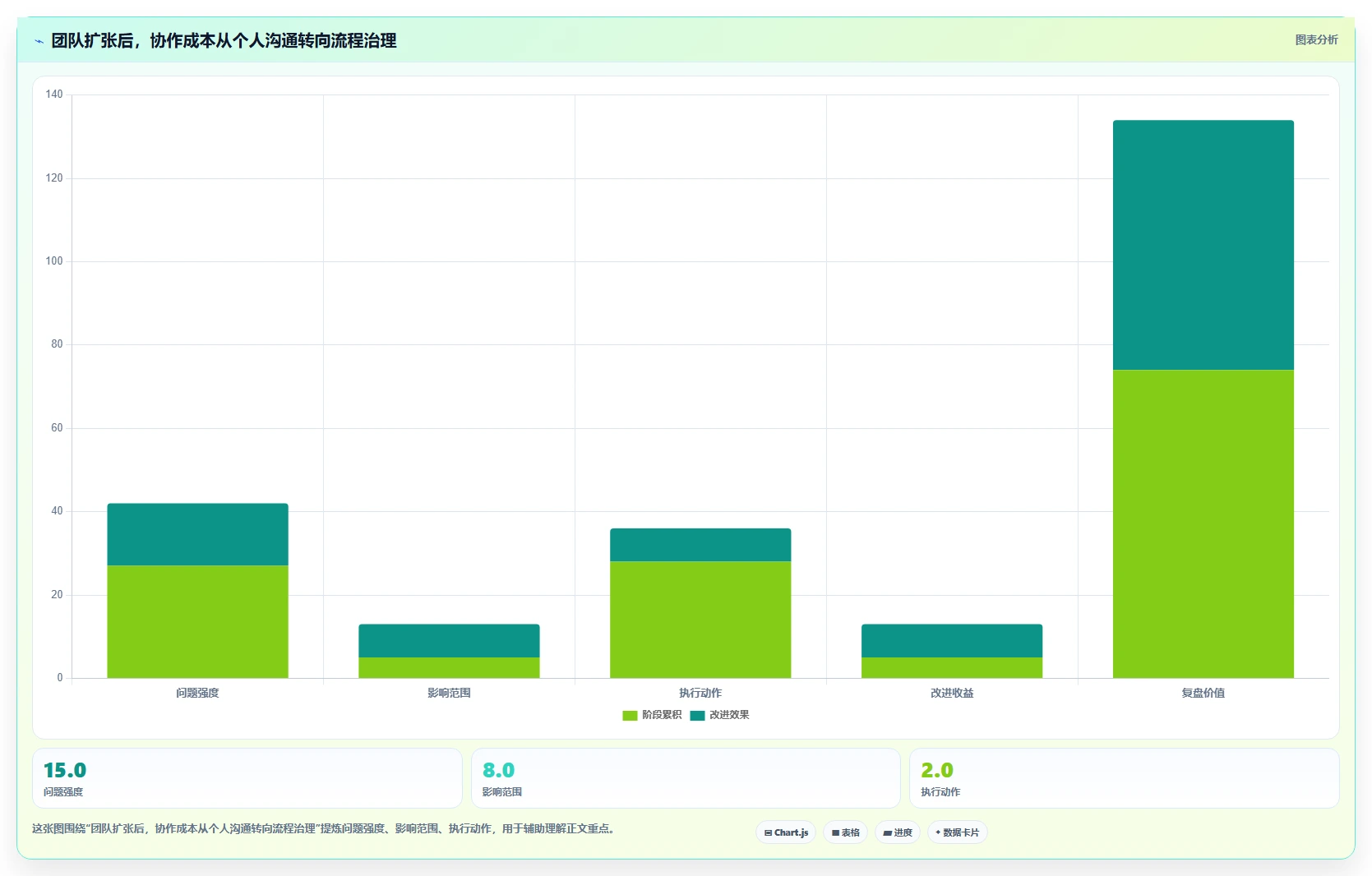
Task: Click the teal segment of 影响范围 bar
Action: pos(449,640)
